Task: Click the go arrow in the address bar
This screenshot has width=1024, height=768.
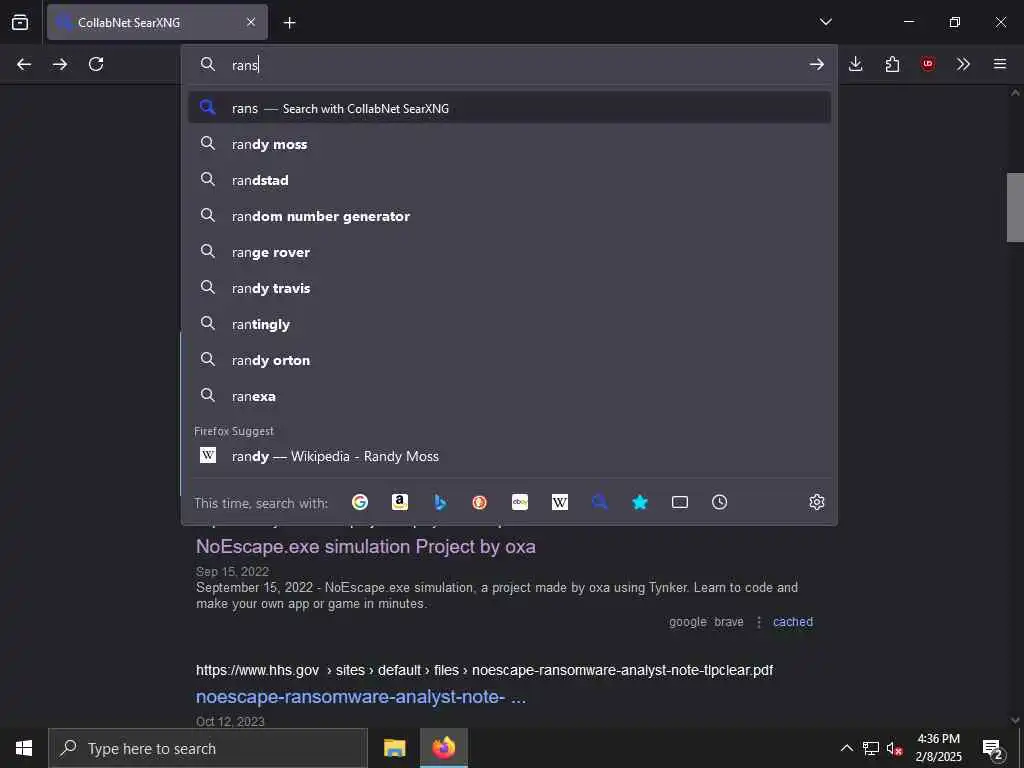Action: click(x=816, y=64)
